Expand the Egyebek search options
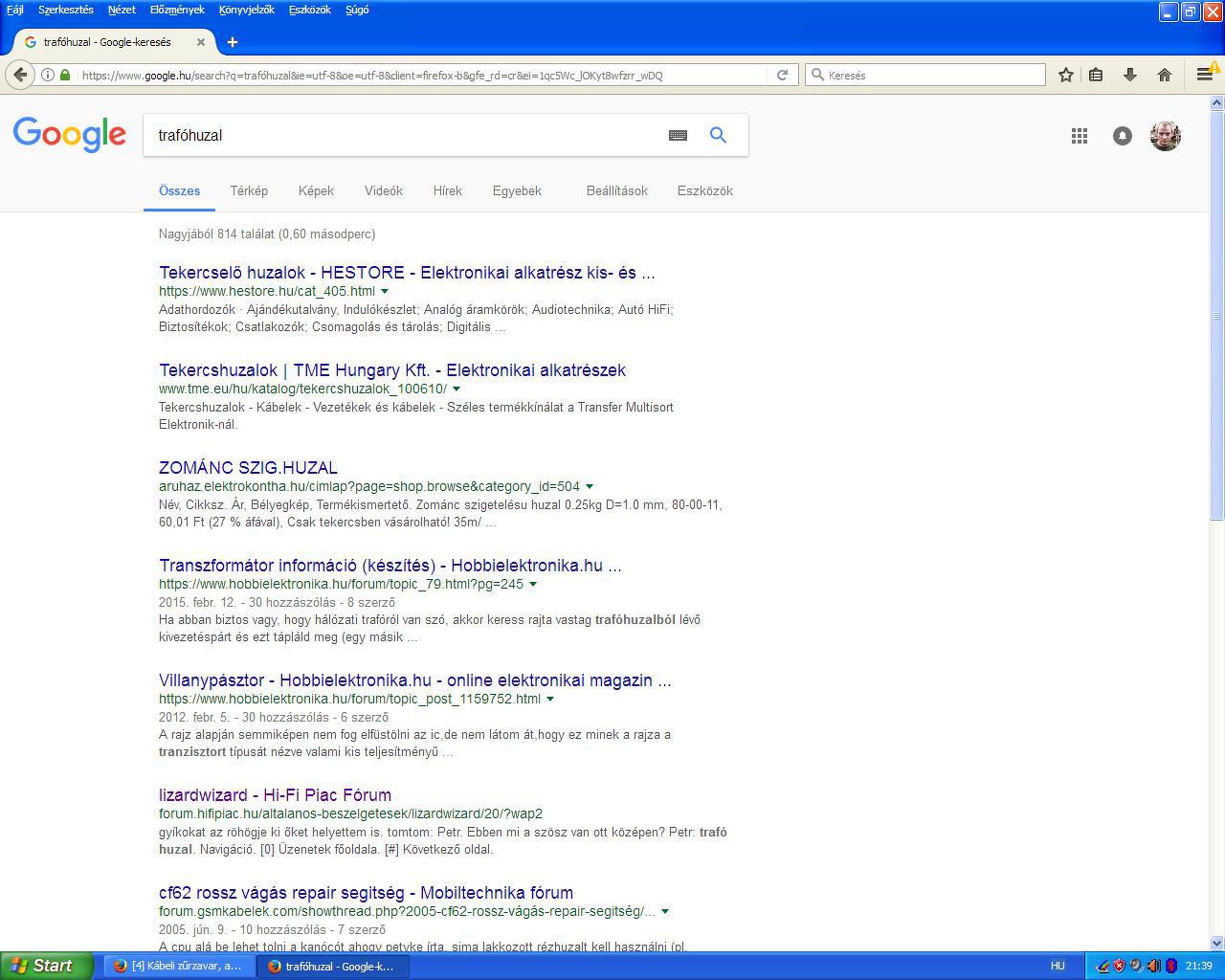This screenshot has height=980, width=1225. click(x=517, y=190)
